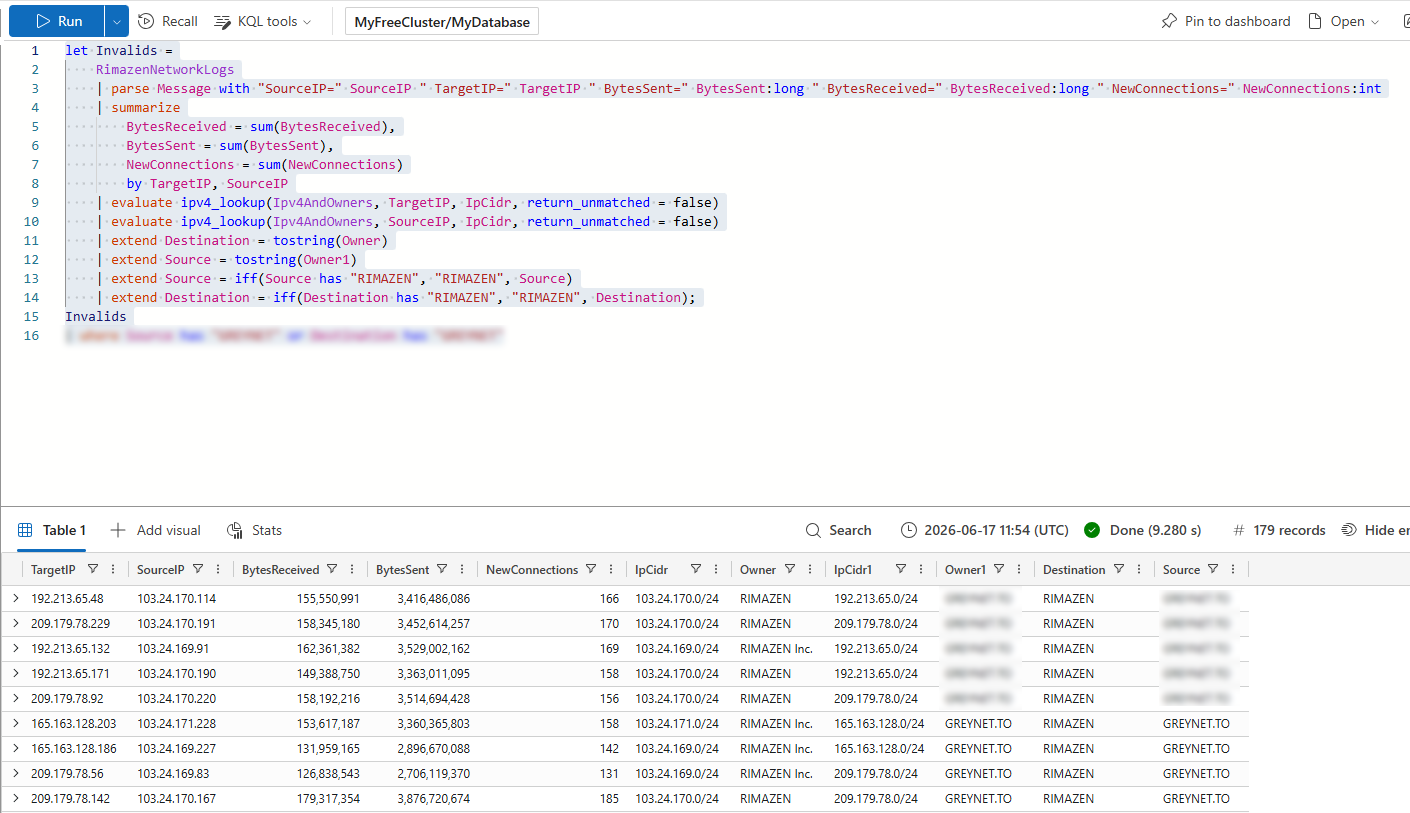Expand the row with TargetIP 165.163.128.186
This screenshot has width=1410, height=813.
click(15, 748)
